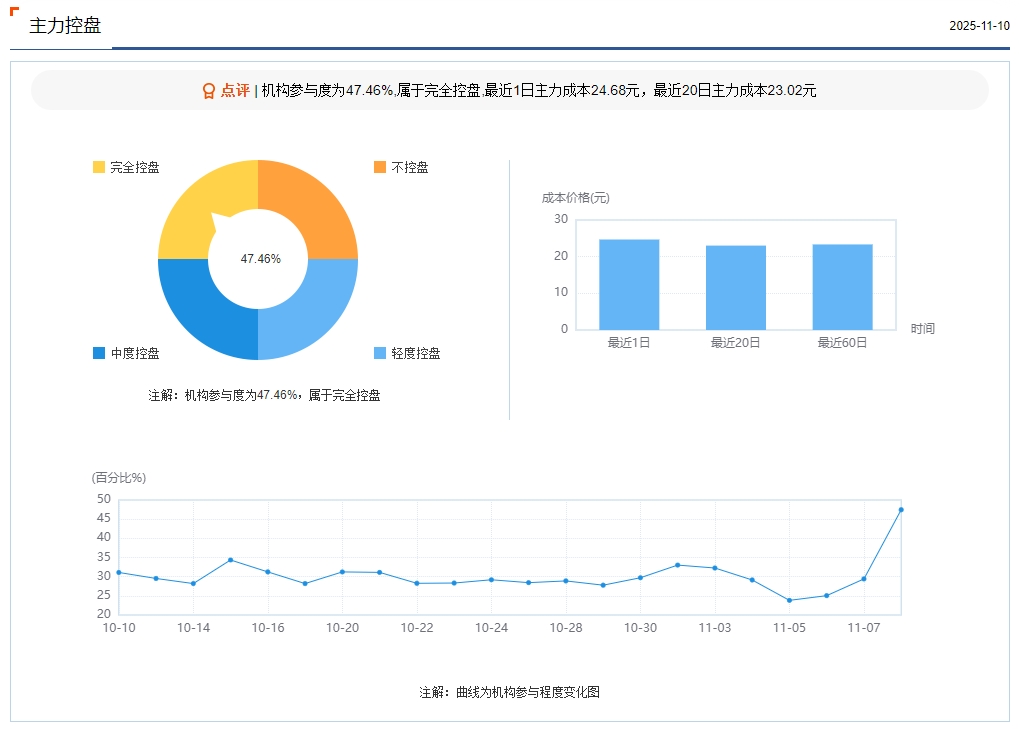The height and width of the screenshot is (729, 1019).
Task: Click the first data point at 10-10
Action: pyautogui.click(x=119, y=572)
